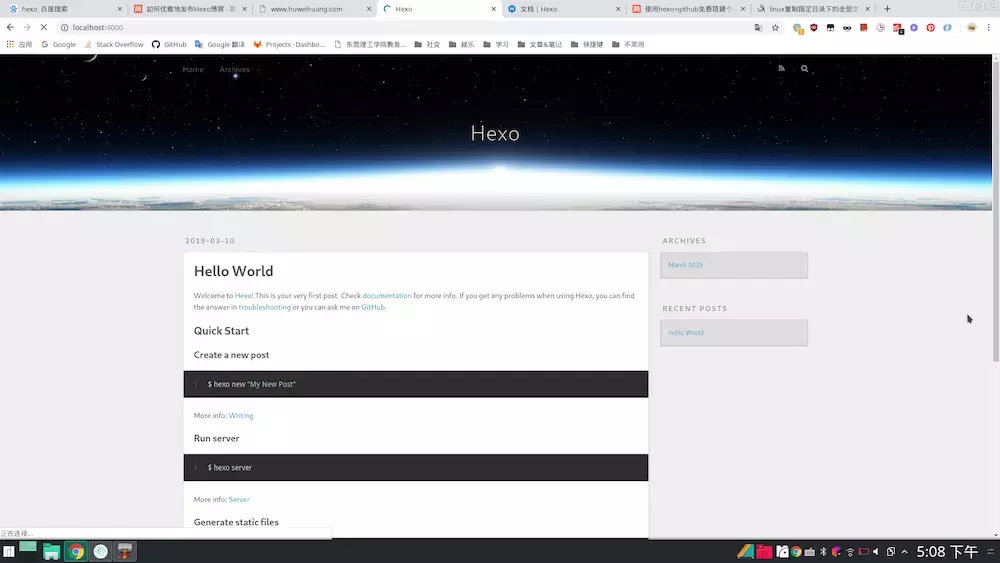Open the red shield ad-blocker extension

coord(814,27)
